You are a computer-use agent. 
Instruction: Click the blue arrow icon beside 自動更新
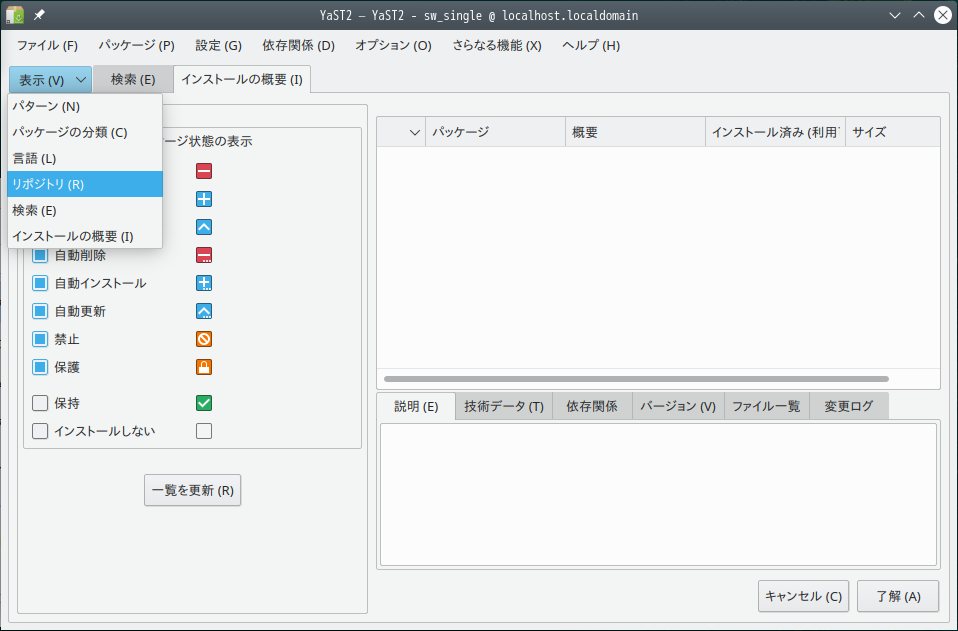(x=204, y=312)
